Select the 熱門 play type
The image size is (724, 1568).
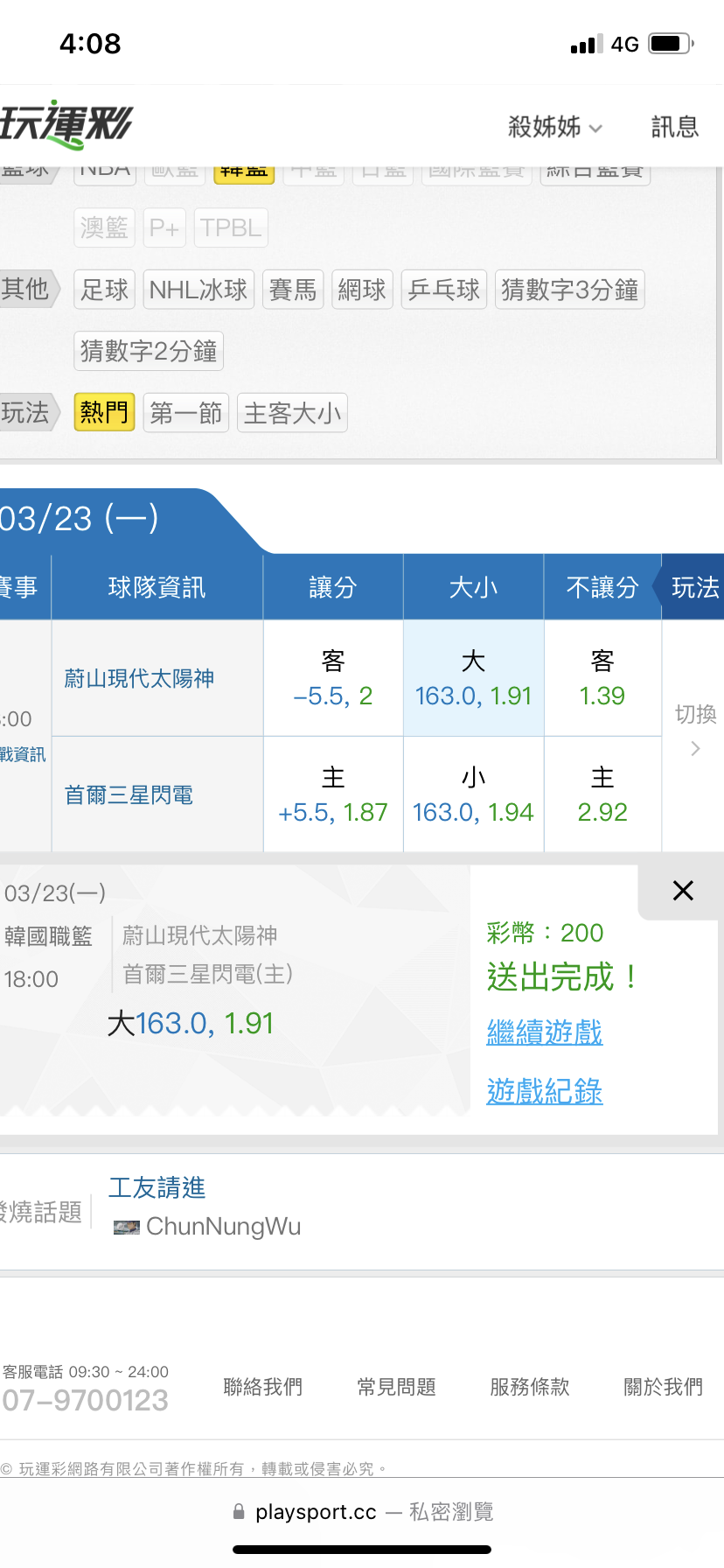(104, 413)
